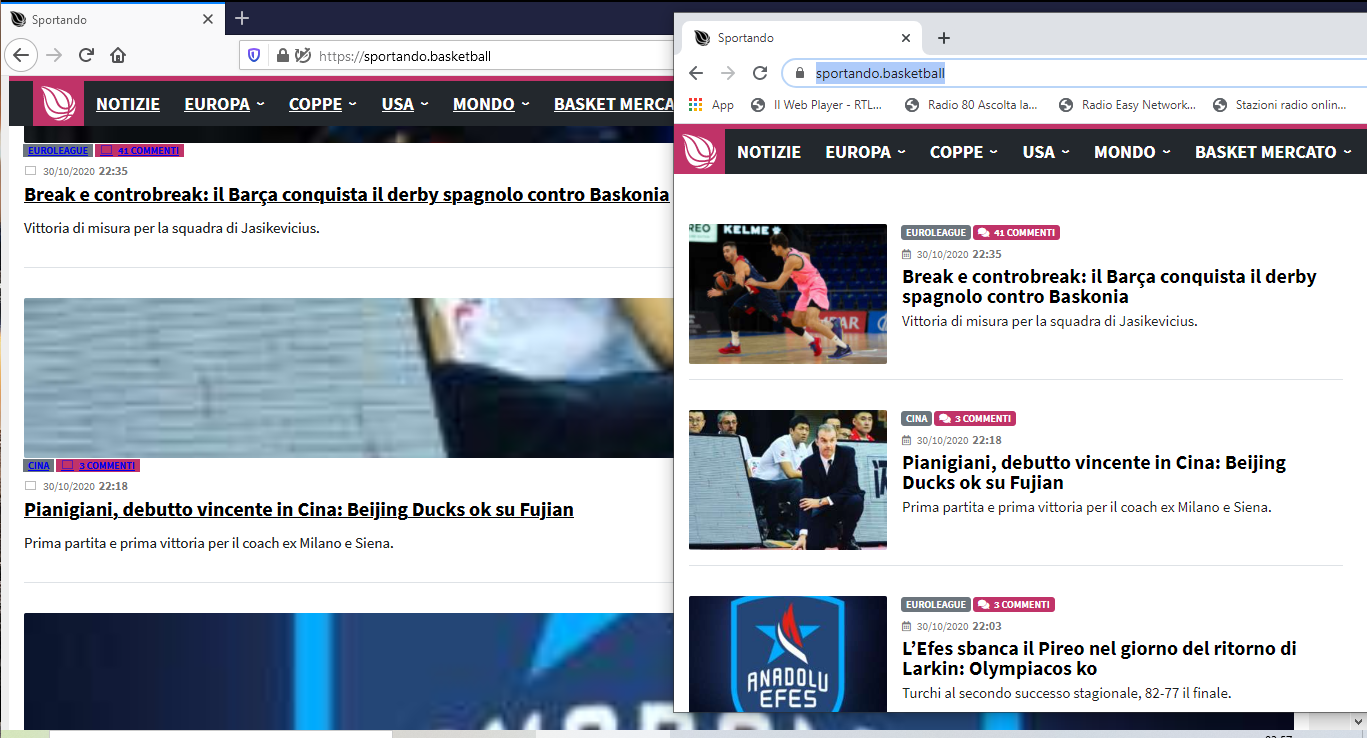
Task: Click the Chrome forward arrow
Action: (728, 73)
